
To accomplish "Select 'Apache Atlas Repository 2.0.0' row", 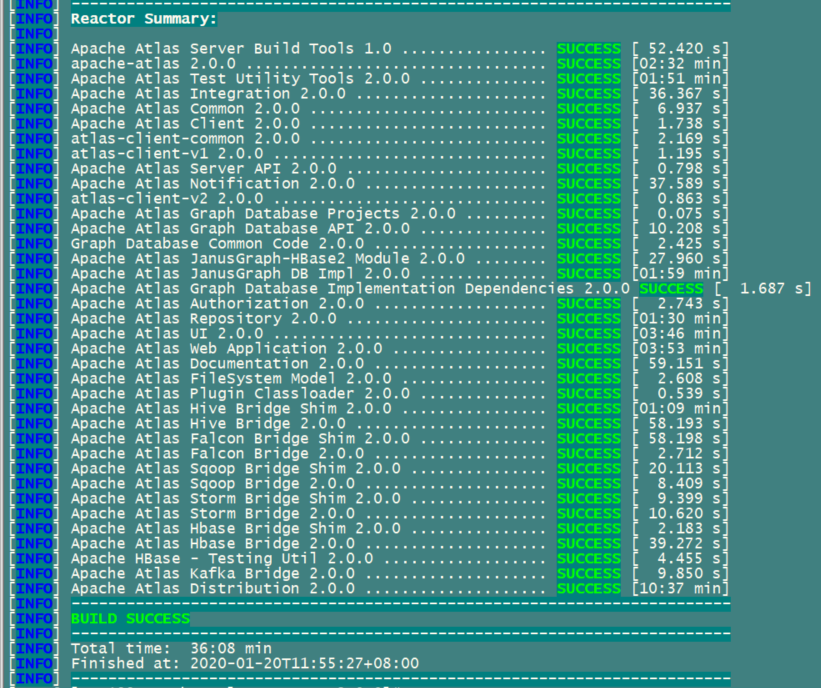I will [x=204, y=319].
